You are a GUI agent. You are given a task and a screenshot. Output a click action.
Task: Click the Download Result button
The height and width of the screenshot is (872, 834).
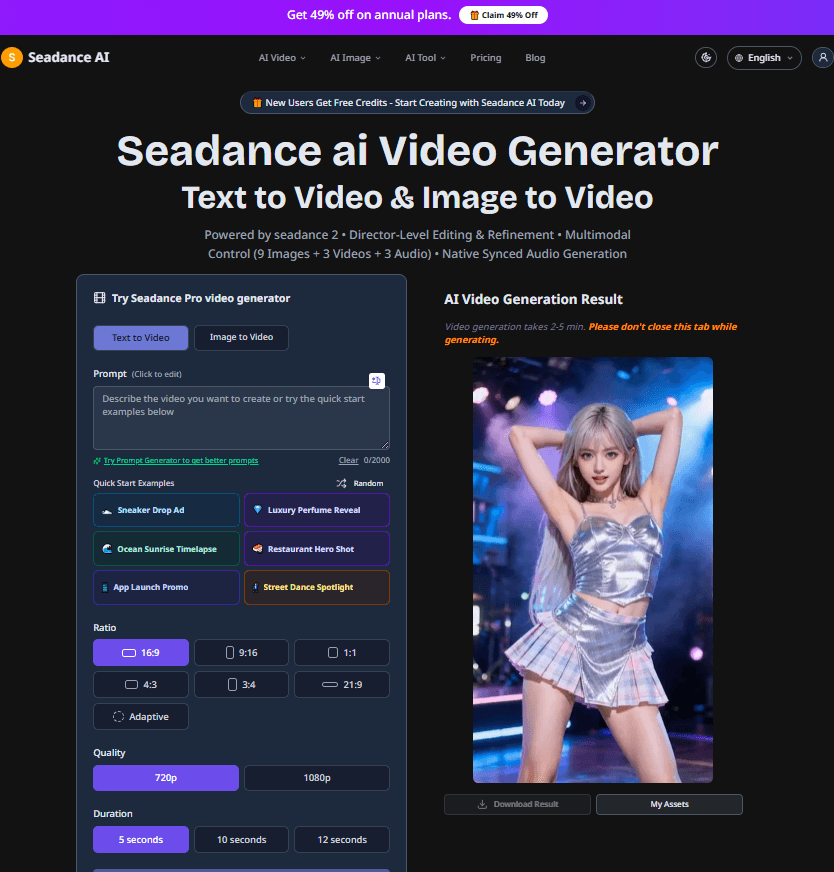point(517,804)
